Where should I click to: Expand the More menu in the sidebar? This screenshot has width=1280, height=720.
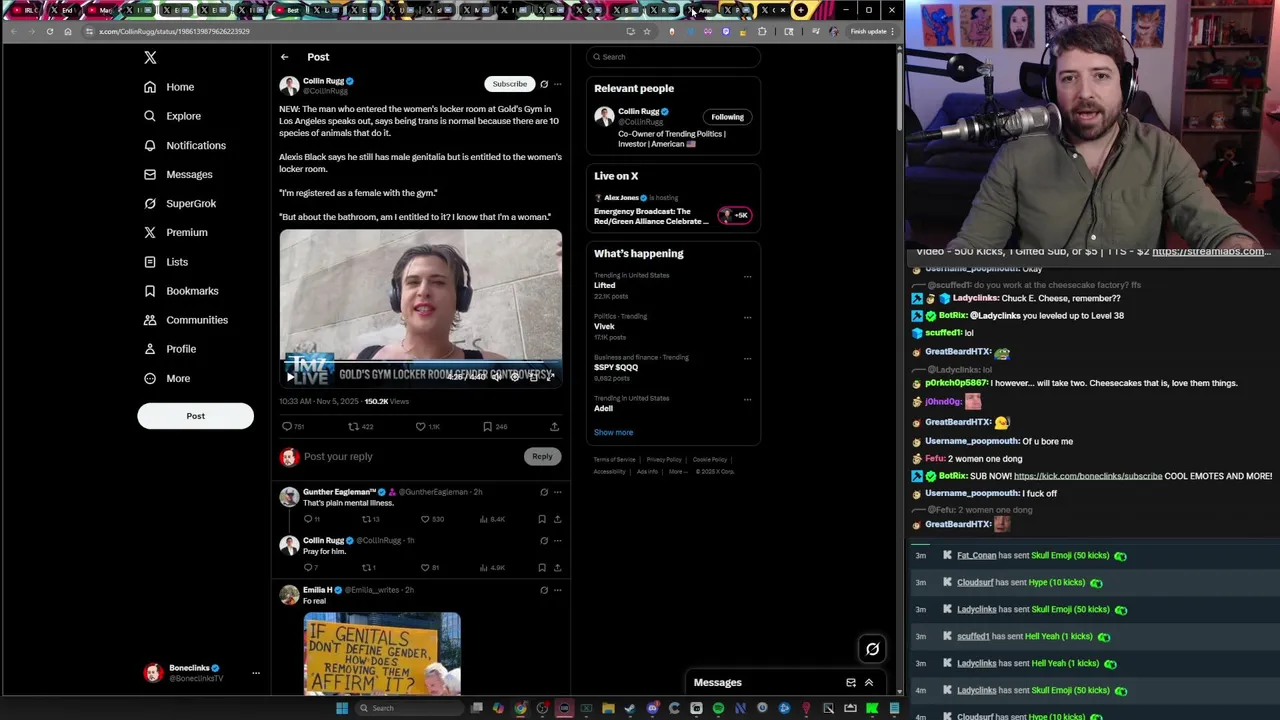167,378
